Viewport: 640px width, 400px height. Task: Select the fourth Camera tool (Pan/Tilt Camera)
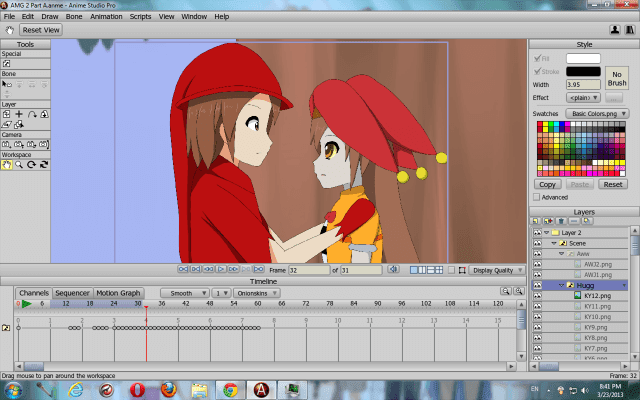tap(44, 144)
